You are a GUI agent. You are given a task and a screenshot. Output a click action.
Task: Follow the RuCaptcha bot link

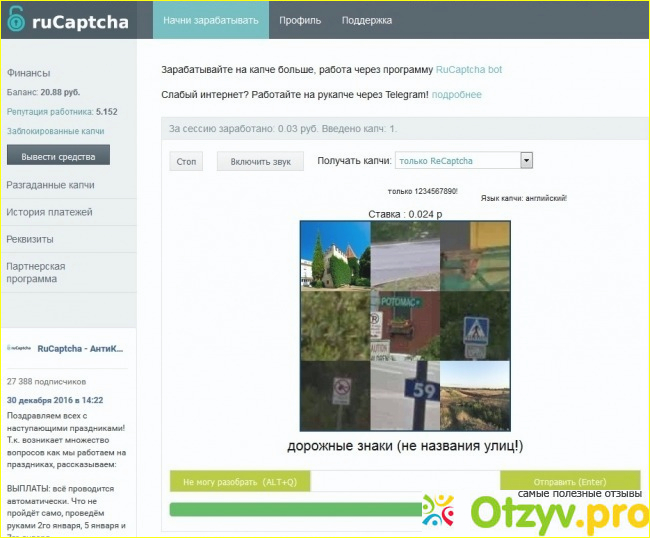pos(469,70)
